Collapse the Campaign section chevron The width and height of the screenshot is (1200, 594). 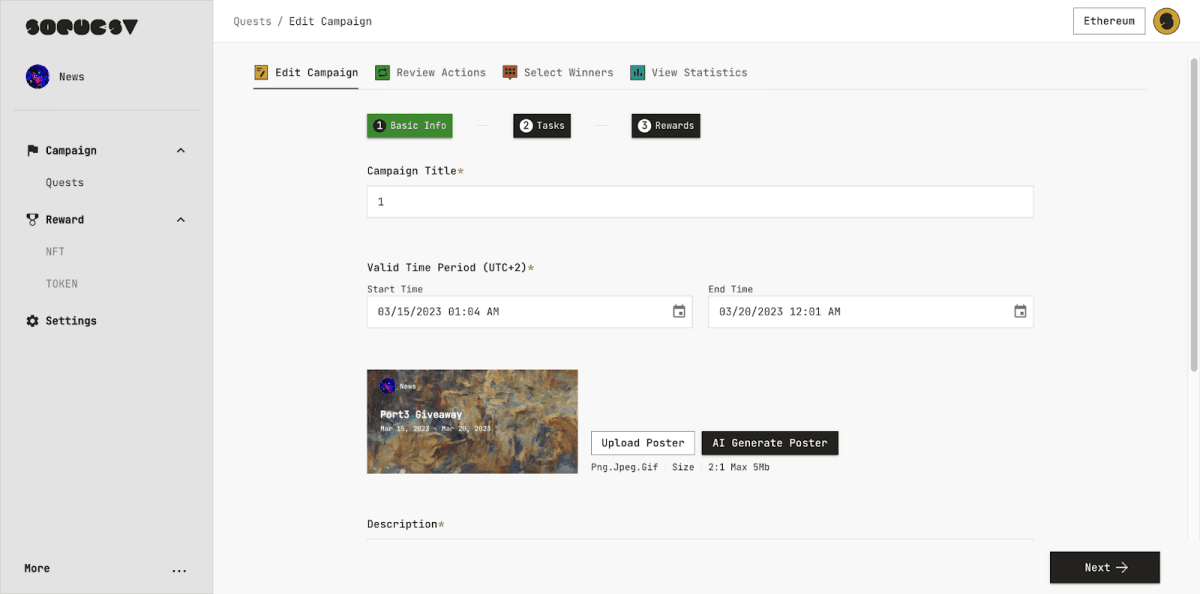pyautogui.click(x=181, y=151)
